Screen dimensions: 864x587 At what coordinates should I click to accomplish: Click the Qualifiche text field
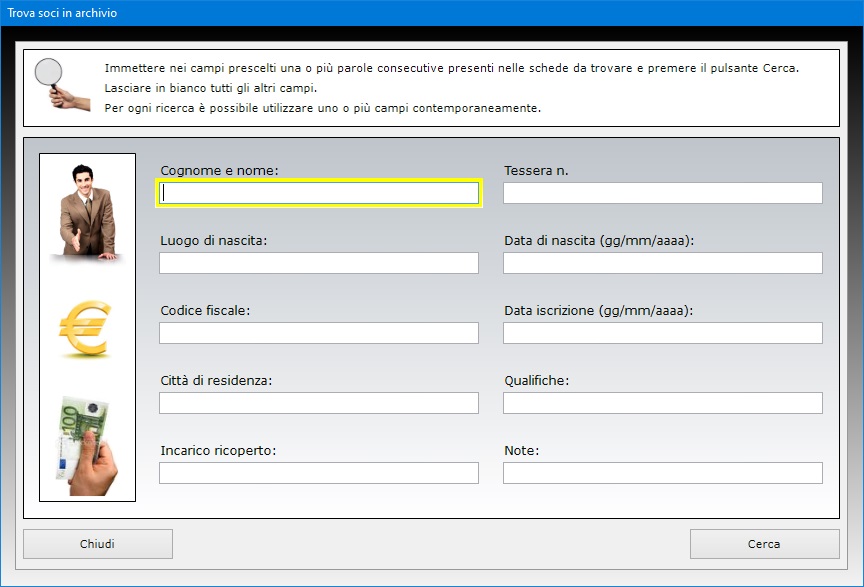pos(662,403)
